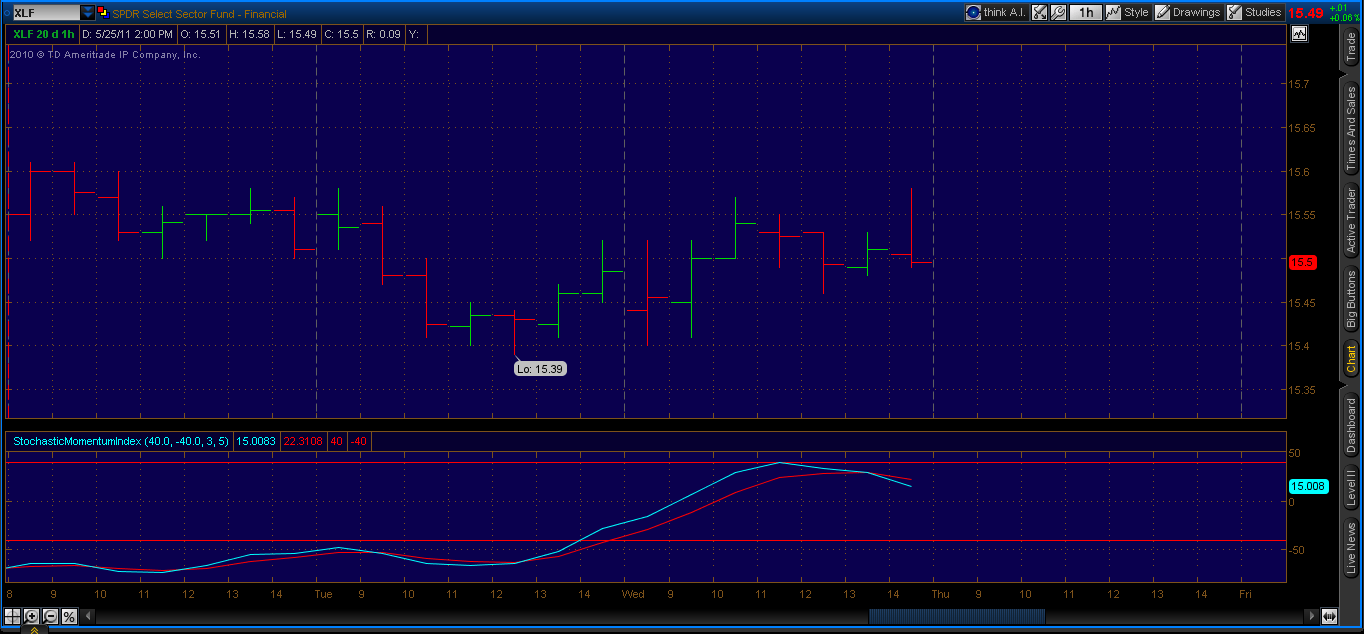
Task: Click the Lo: 15.39 price bubble
Action: tap(541, 369)
